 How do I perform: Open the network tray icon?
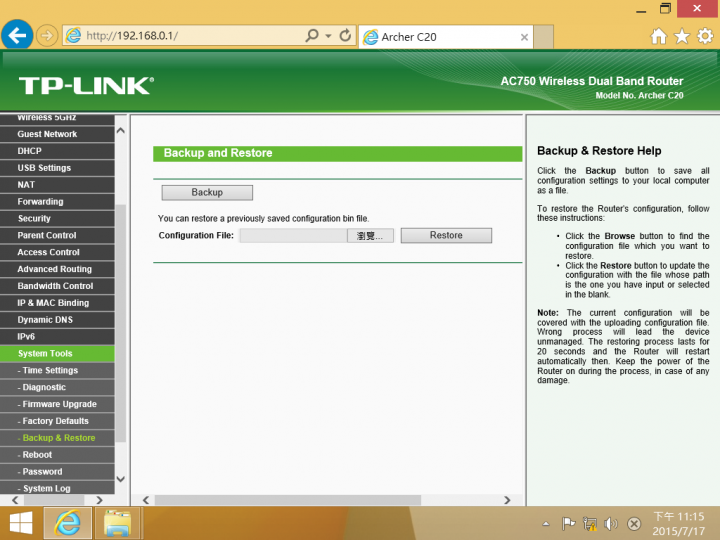[590, 523]
